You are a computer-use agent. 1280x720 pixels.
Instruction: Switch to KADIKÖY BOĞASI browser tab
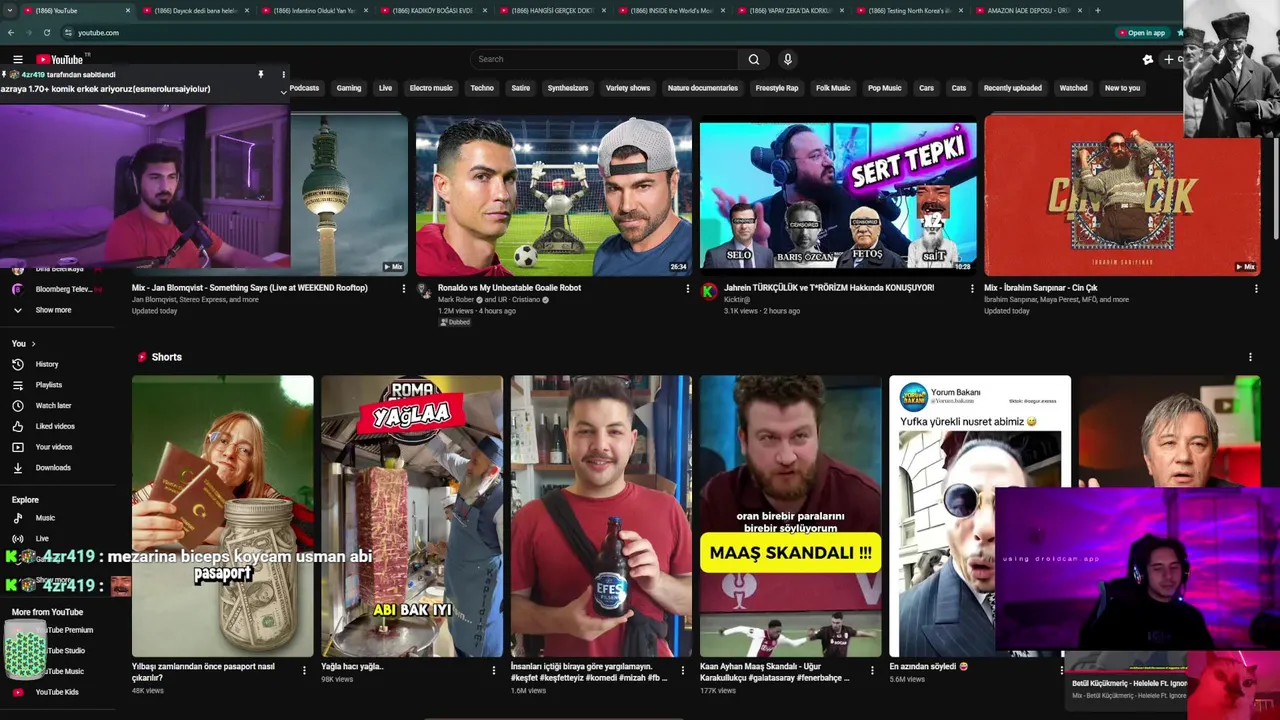433,10
